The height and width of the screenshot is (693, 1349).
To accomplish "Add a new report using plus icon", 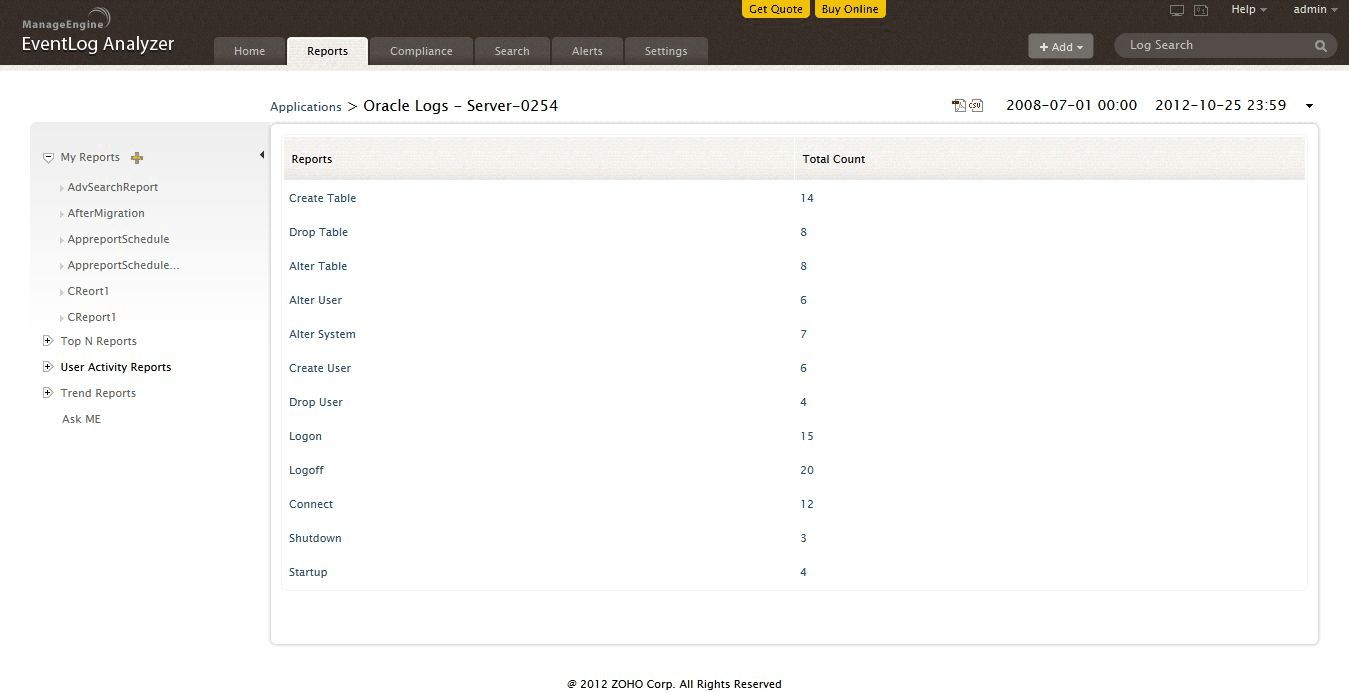I will point(138,157).
